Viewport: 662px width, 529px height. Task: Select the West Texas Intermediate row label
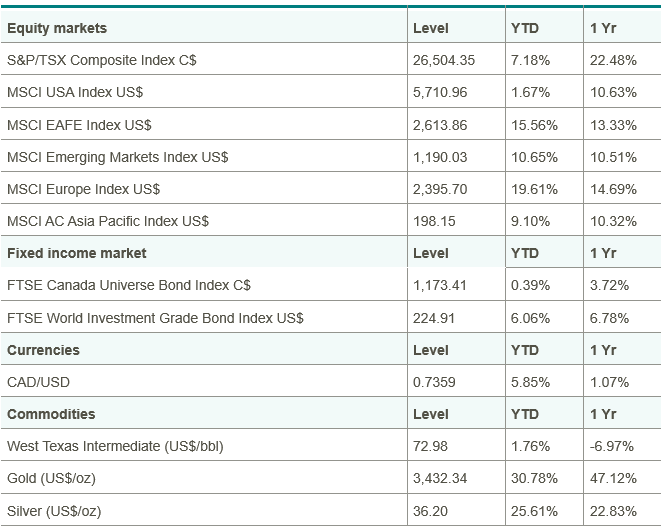(114, 446)
